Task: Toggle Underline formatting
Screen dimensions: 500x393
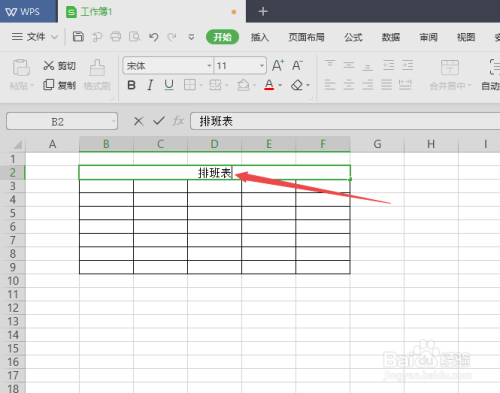Action: 169,85
